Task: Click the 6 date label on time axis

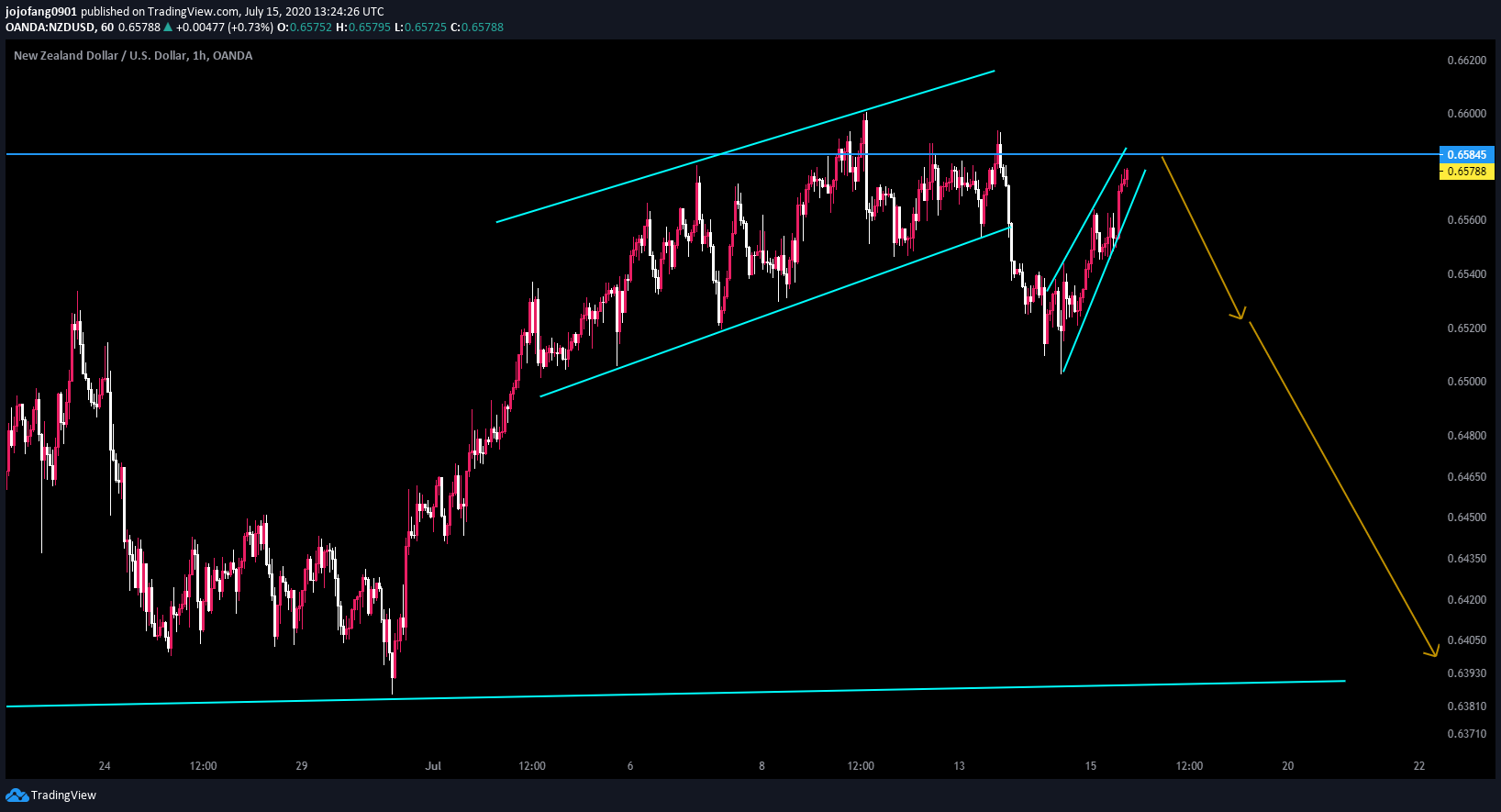Action: [x=630, y=766]
